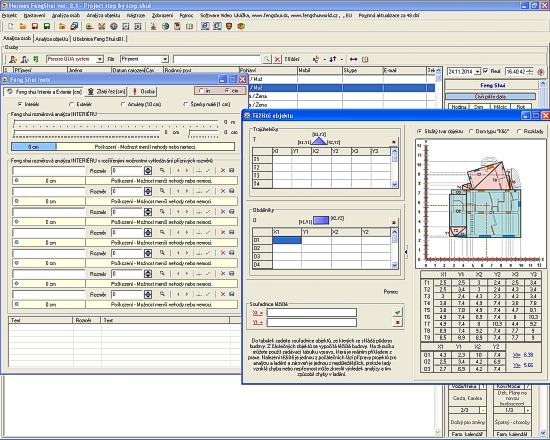This screenshot has height=440, width=550.
Task: Open dropdown arrow next to sort arrows icon
Action: click(342, 60)
